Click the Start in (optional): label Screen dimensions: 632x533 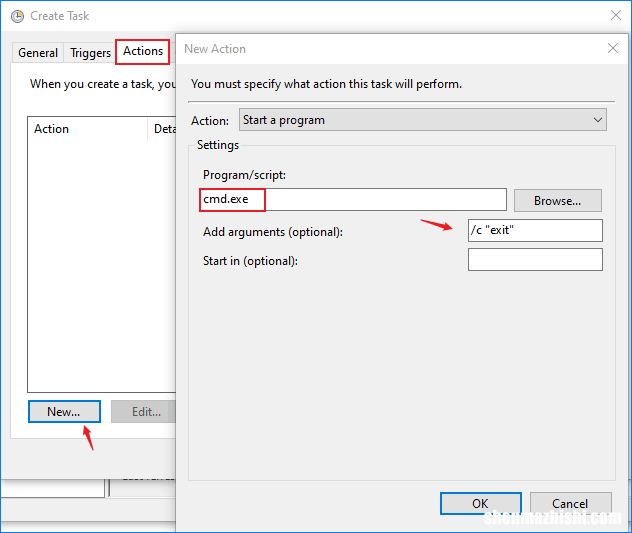(250, 261)
